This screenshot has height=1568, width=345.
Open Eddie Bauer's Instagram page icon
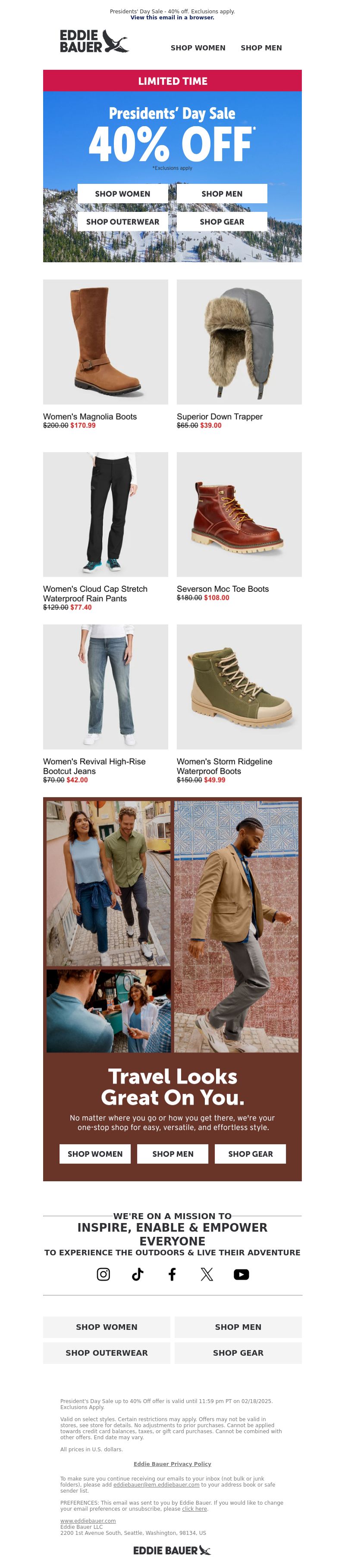point(103,1274)
